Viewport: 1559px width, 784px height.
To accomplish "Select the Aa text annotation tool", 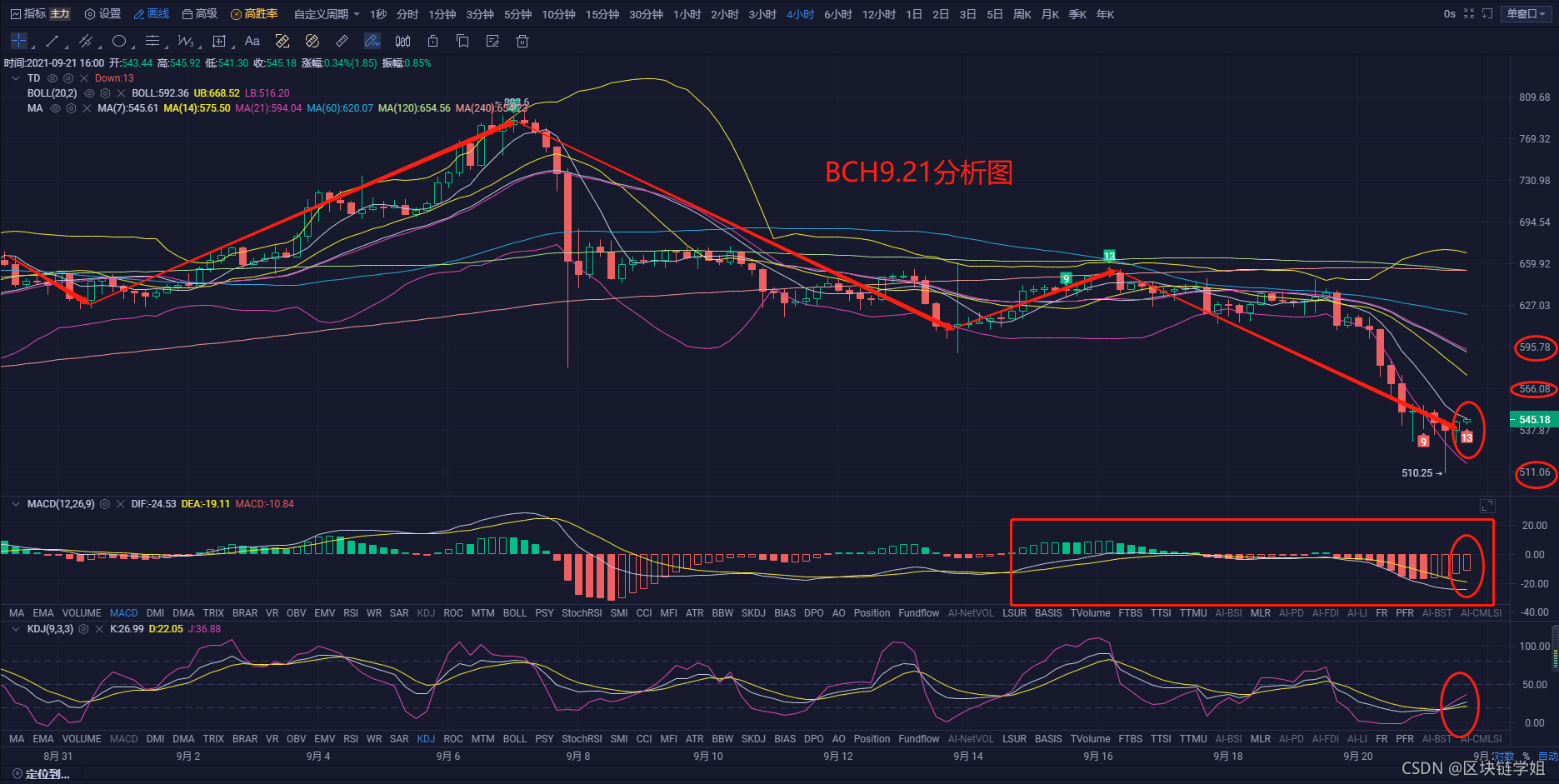I will tap(252, 41).
